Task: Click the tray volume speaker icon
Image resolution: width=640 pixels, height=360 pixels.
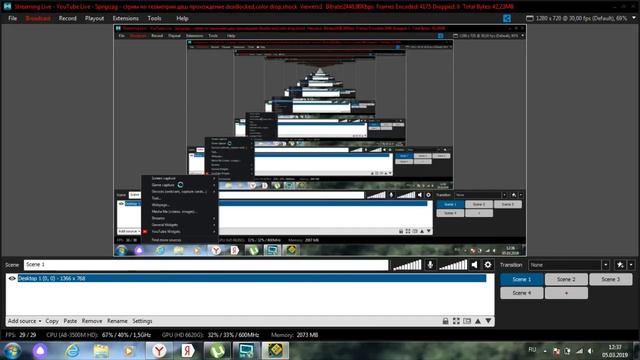Action: (591, 351)
